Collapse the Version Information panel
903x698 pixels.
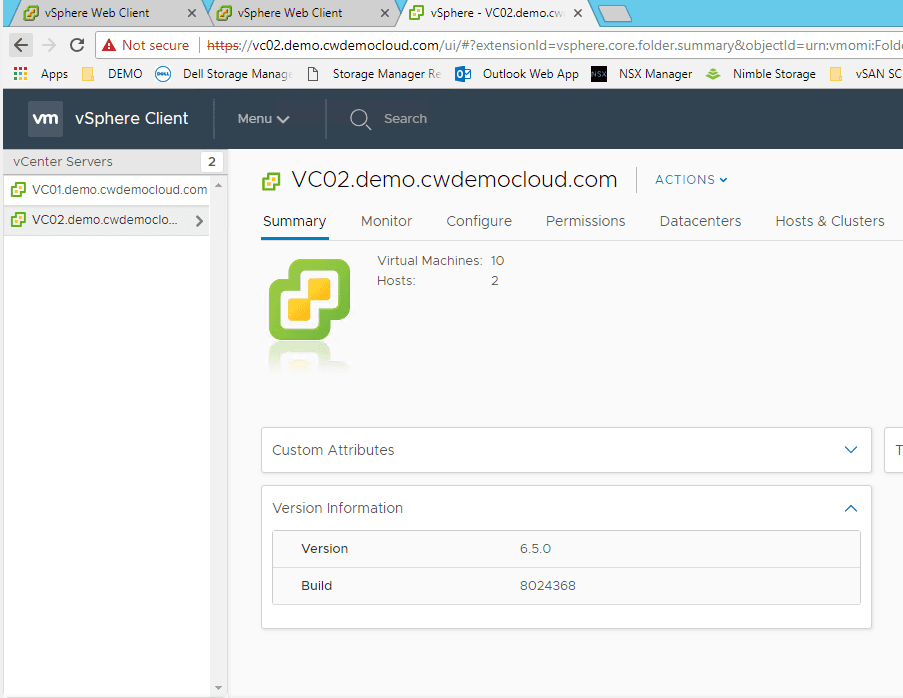[851, 508]
